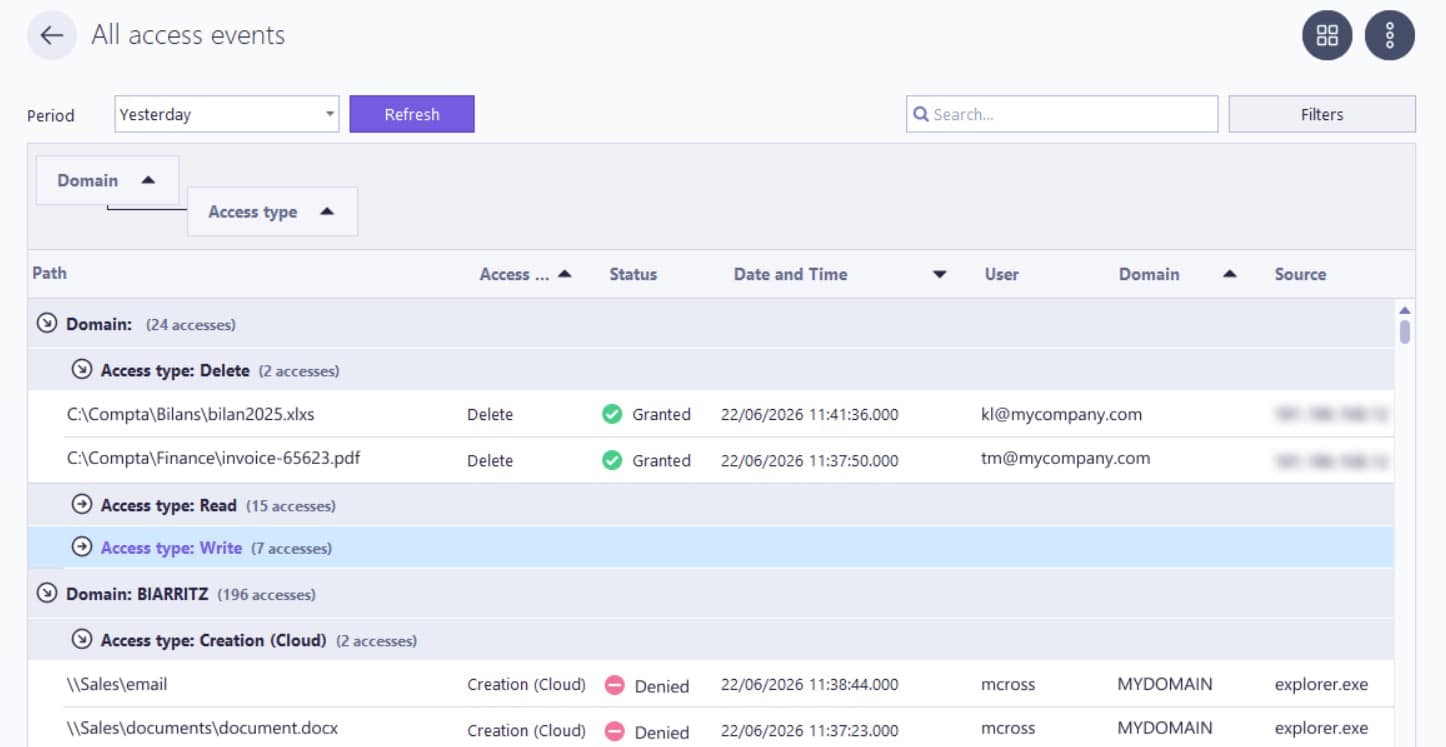Select the \\Sales\documents\document.docx path
Image resolution: width=1446 pixels, height=747 pixels.
202,728
